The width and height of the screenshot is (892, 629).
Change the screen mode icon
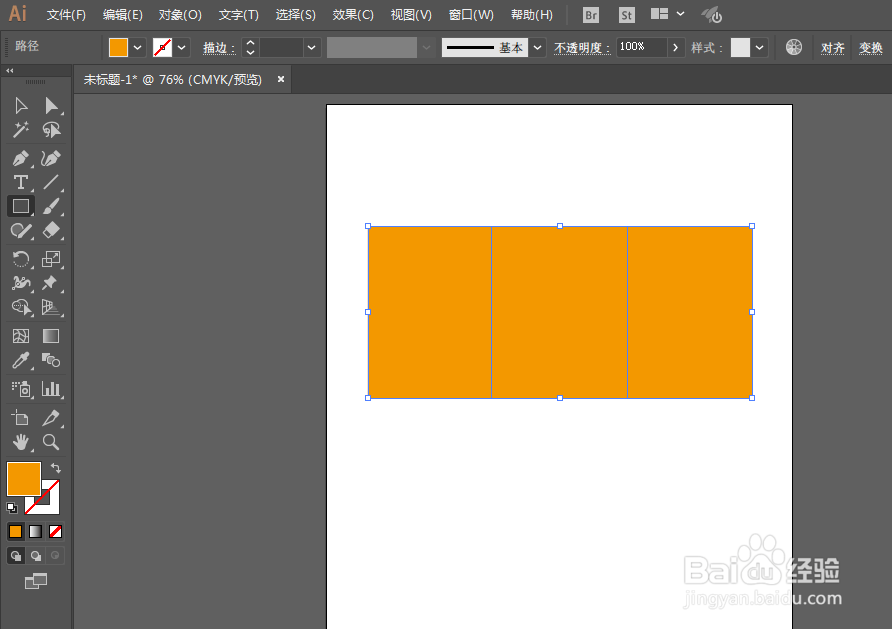tap(36, 581)
